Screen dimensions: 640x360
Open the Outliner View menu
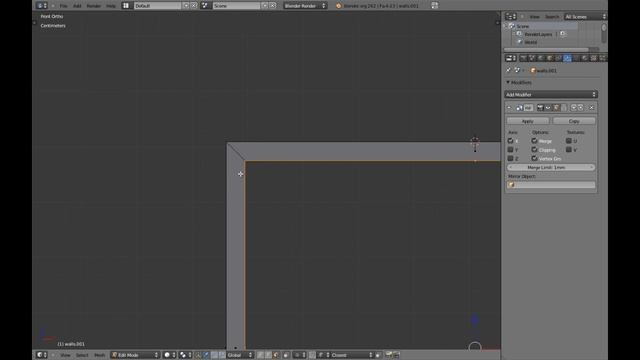(534, 17)
